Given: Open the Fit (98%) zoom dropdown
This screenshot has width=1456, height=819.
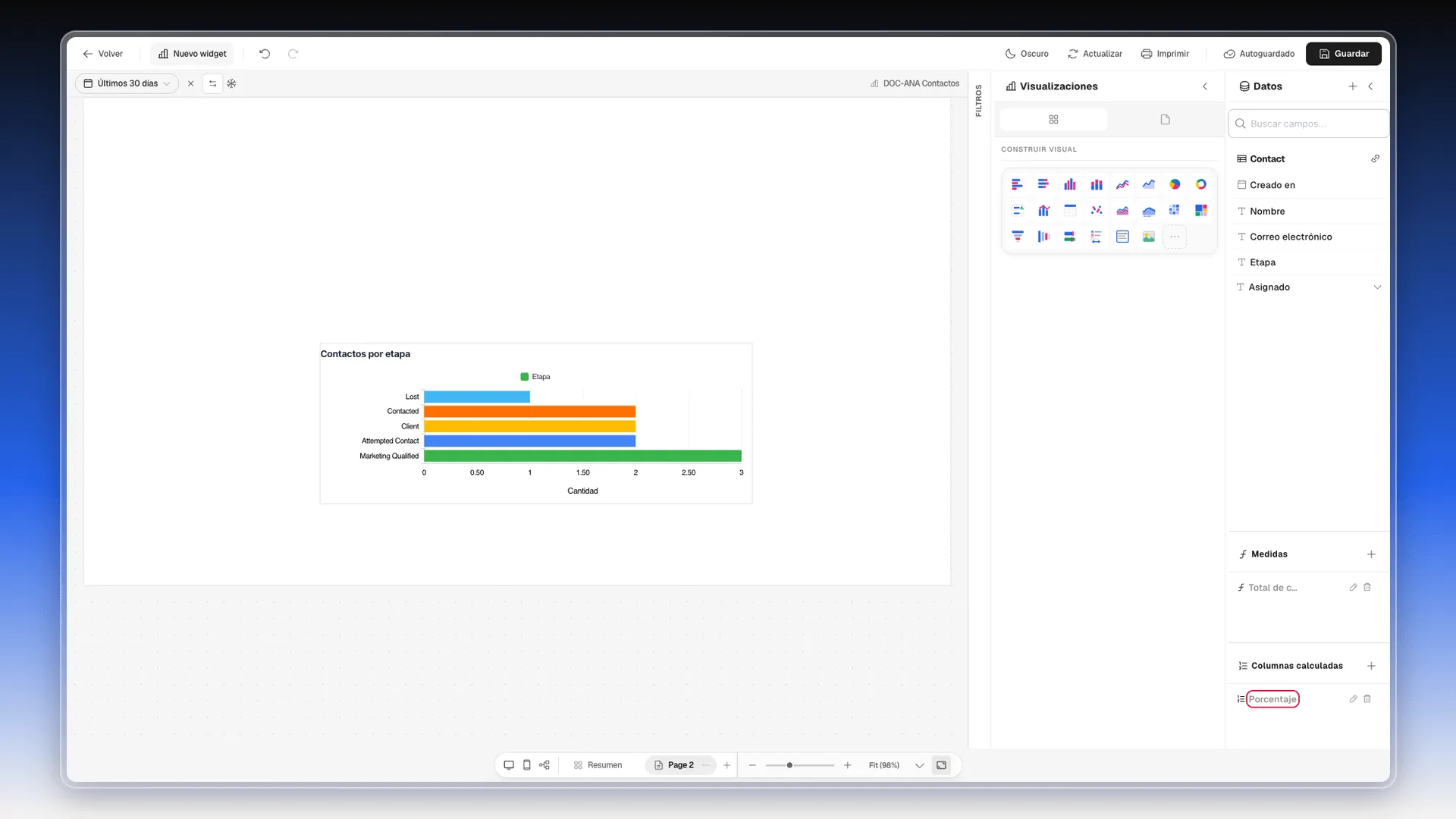Looking at the screenshot, I should click(919, 765).
